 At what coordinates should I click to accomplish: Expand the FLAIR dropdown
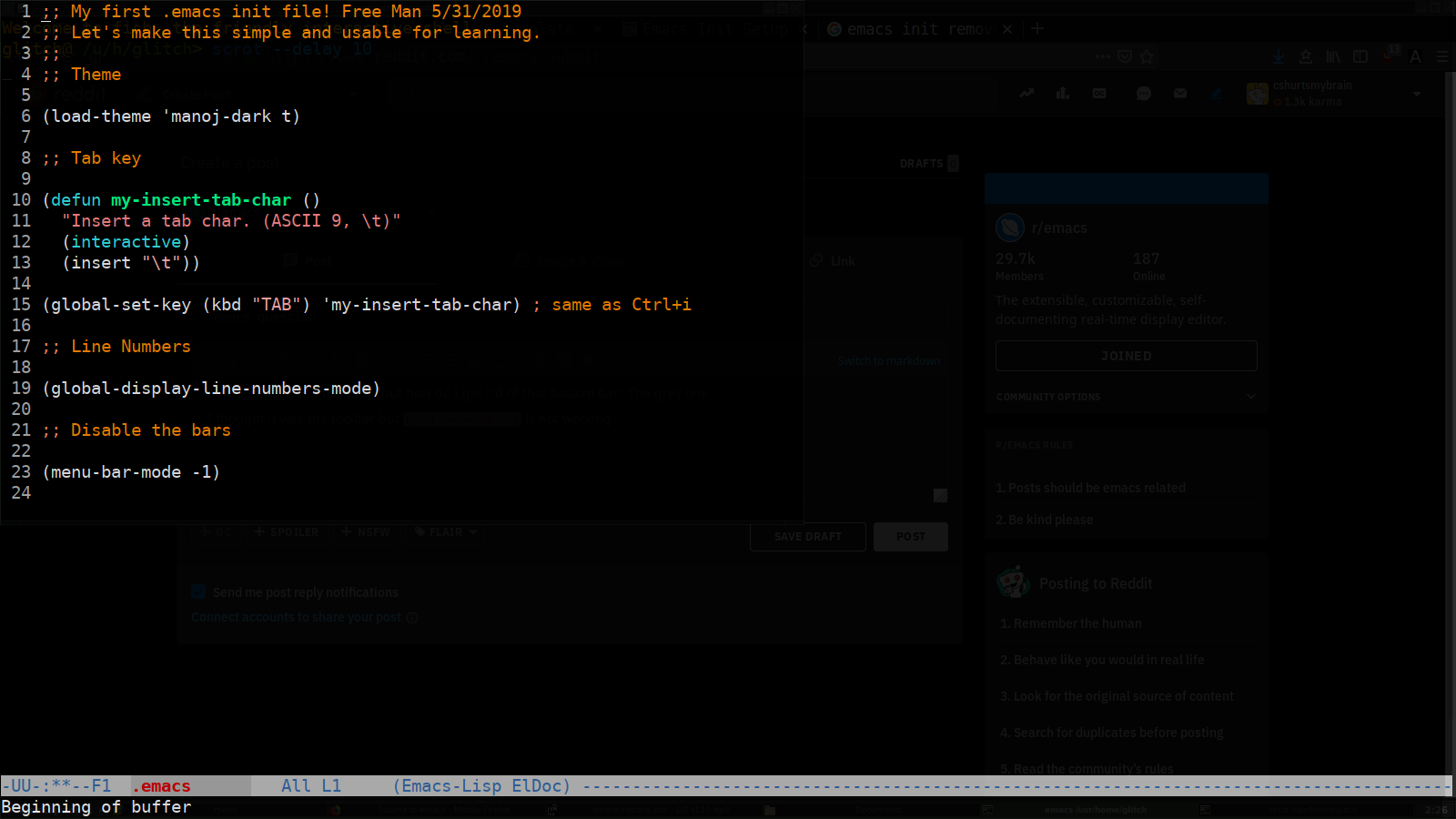(446, 531)
